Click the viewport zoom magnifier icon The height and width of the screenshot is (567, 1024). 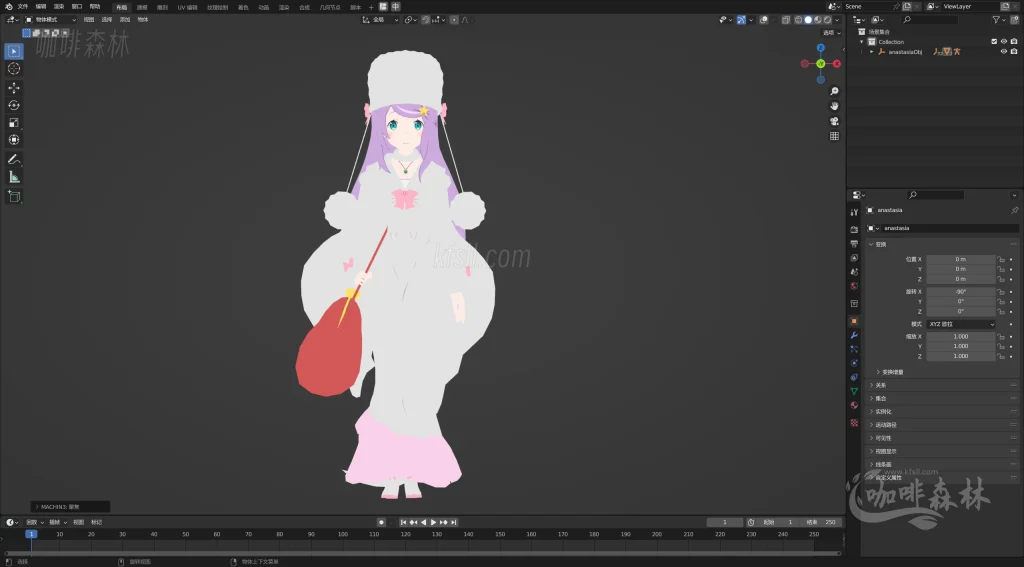pos(834,91)
